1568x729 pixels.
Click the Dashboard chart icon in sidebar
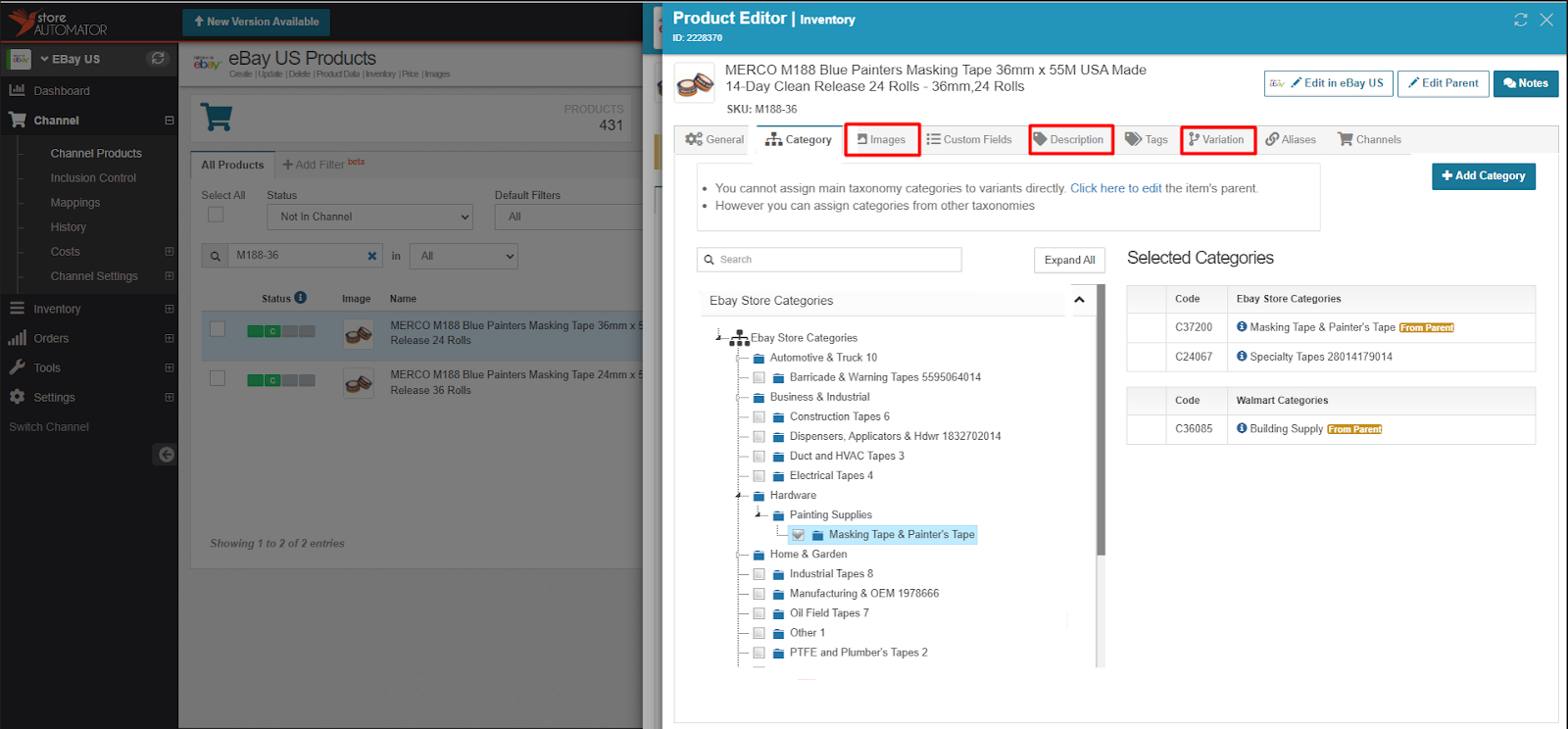click(x=17, y=90)
